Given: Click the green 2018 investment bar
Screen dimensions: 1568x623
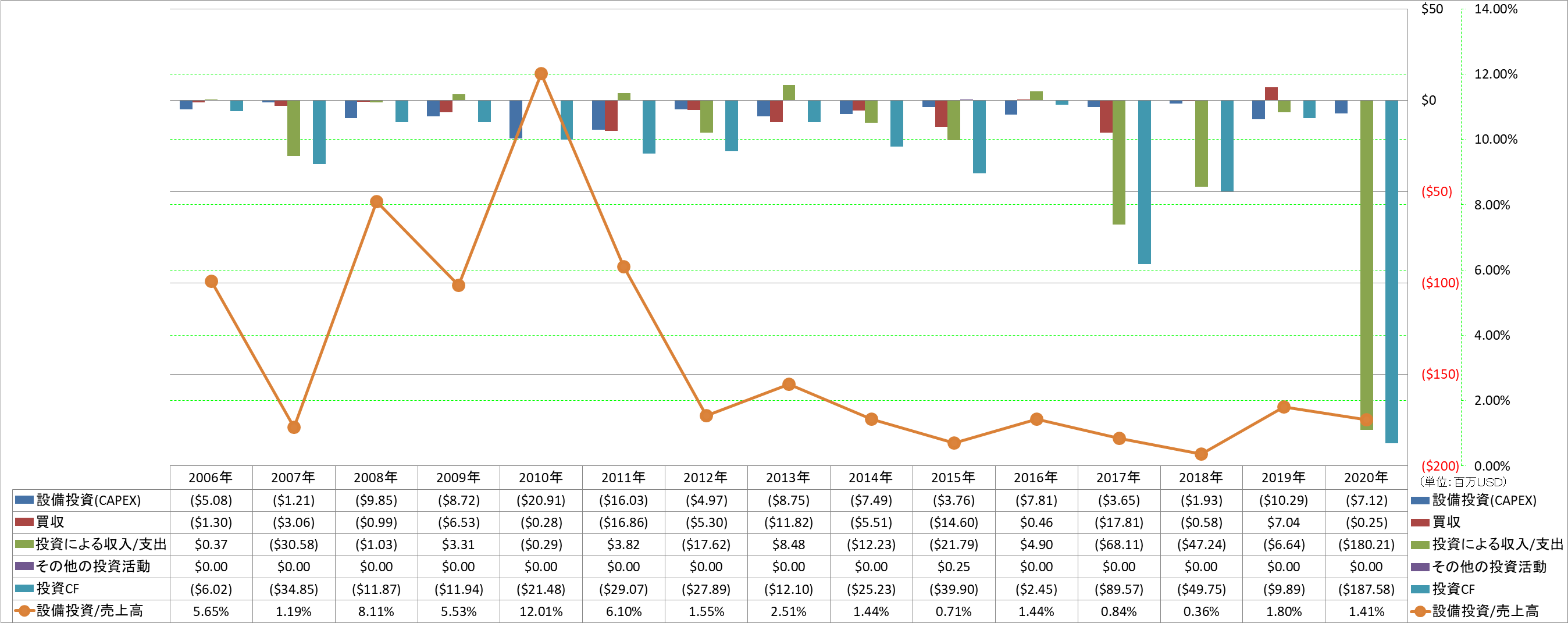Looking at the screenshot, I should pos(1201,144).
